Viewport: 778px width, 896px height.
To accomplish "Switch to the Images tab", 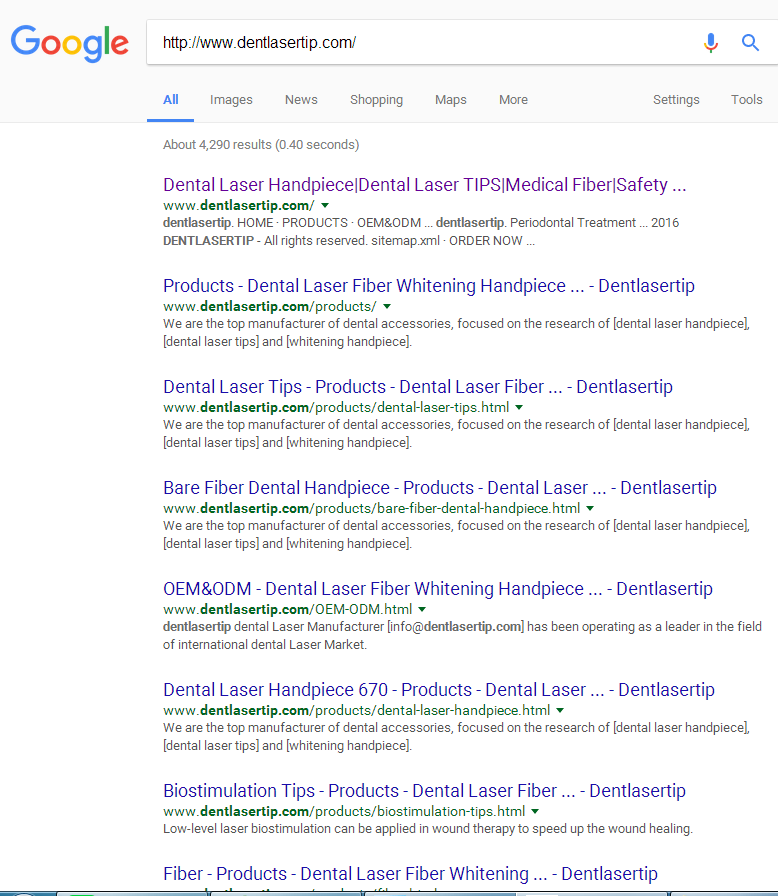I will pyautogui.click(x=231, y=100).
